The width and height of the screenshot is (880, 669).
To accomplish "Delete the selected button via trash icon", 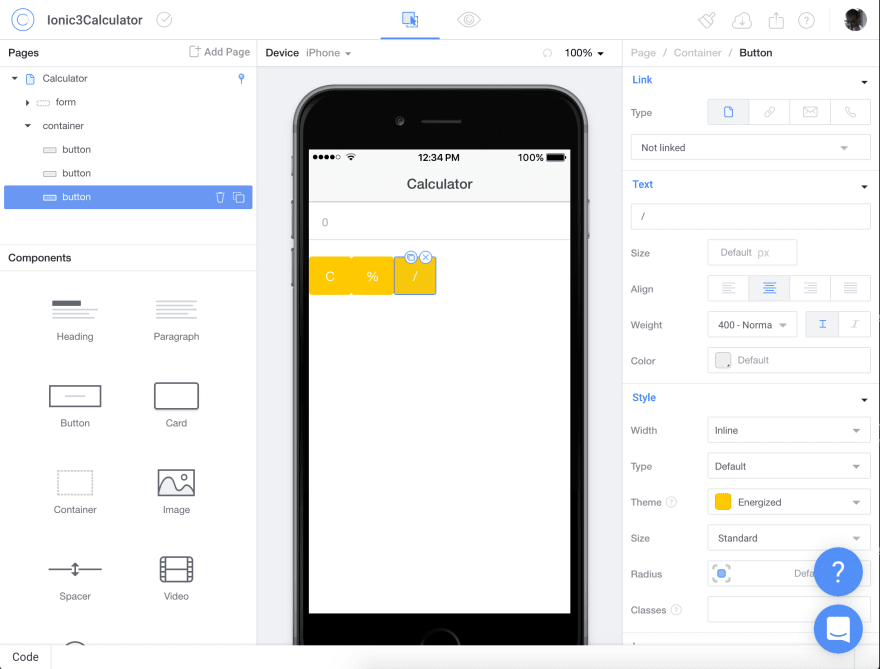I will pyautogui.click(x=220, y=198).
